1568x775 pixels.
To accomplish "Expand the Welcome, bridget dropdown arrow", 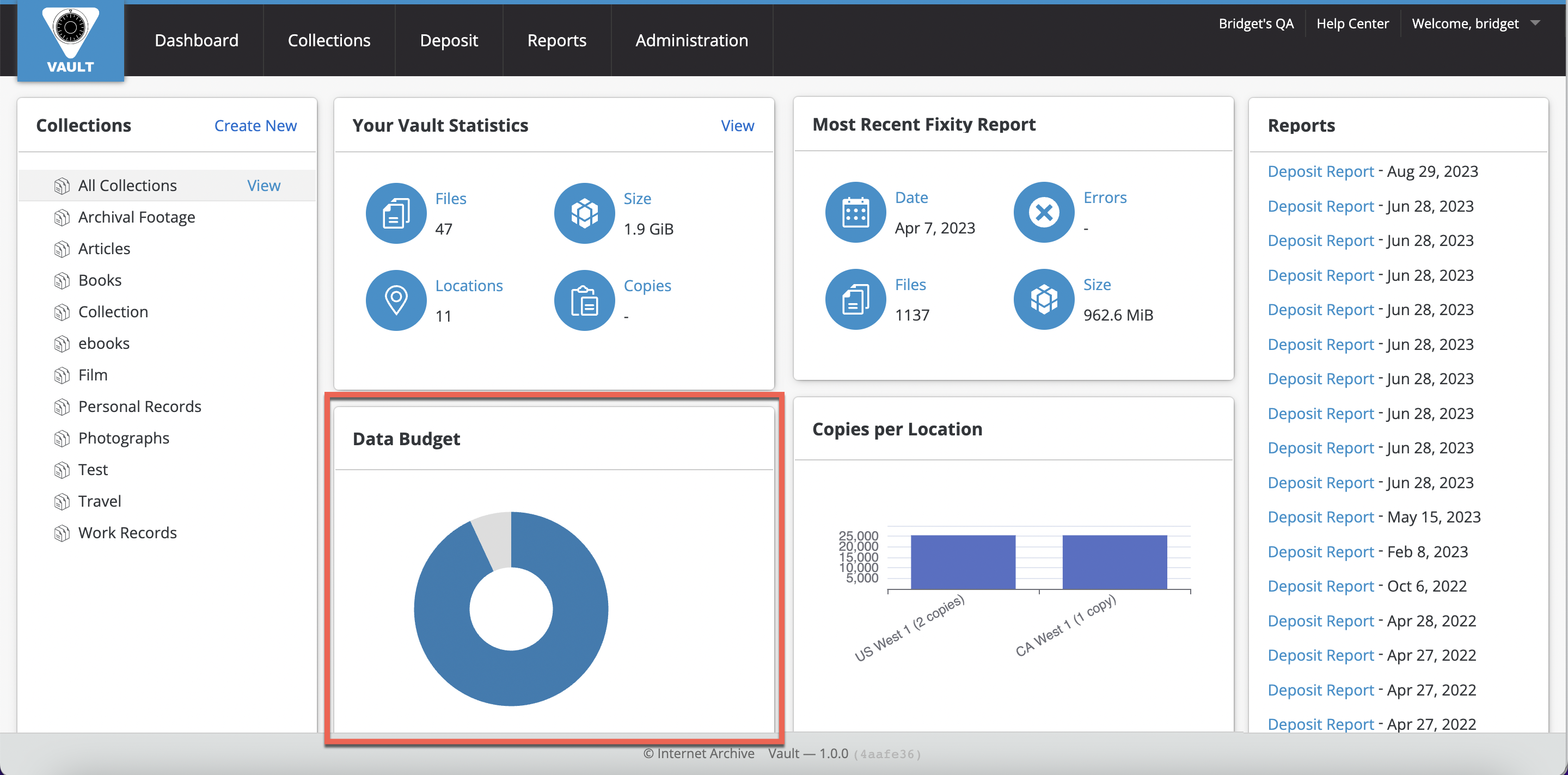I will pos(1535,23).
